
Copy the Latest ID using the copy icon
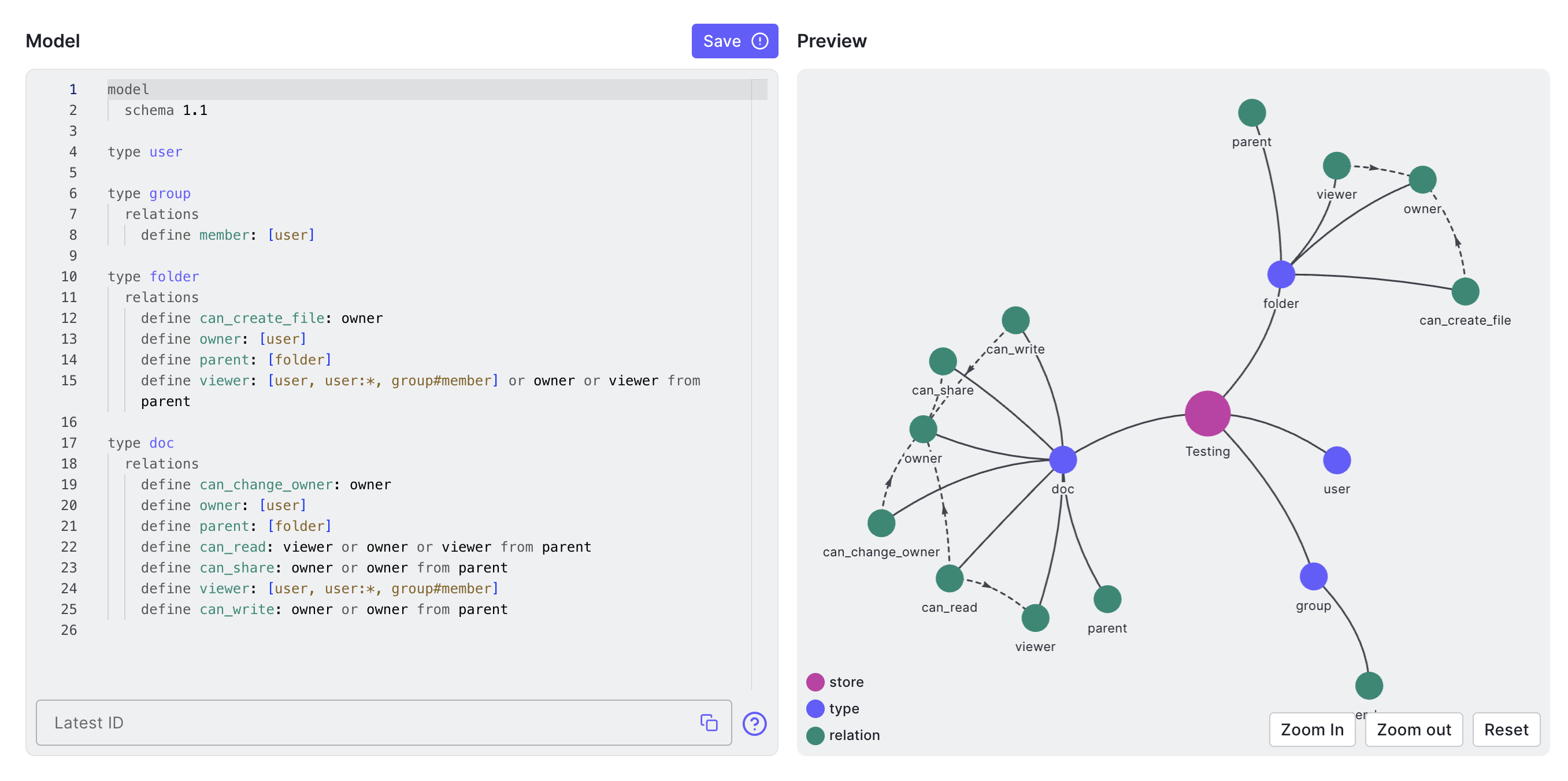(709, 723)
